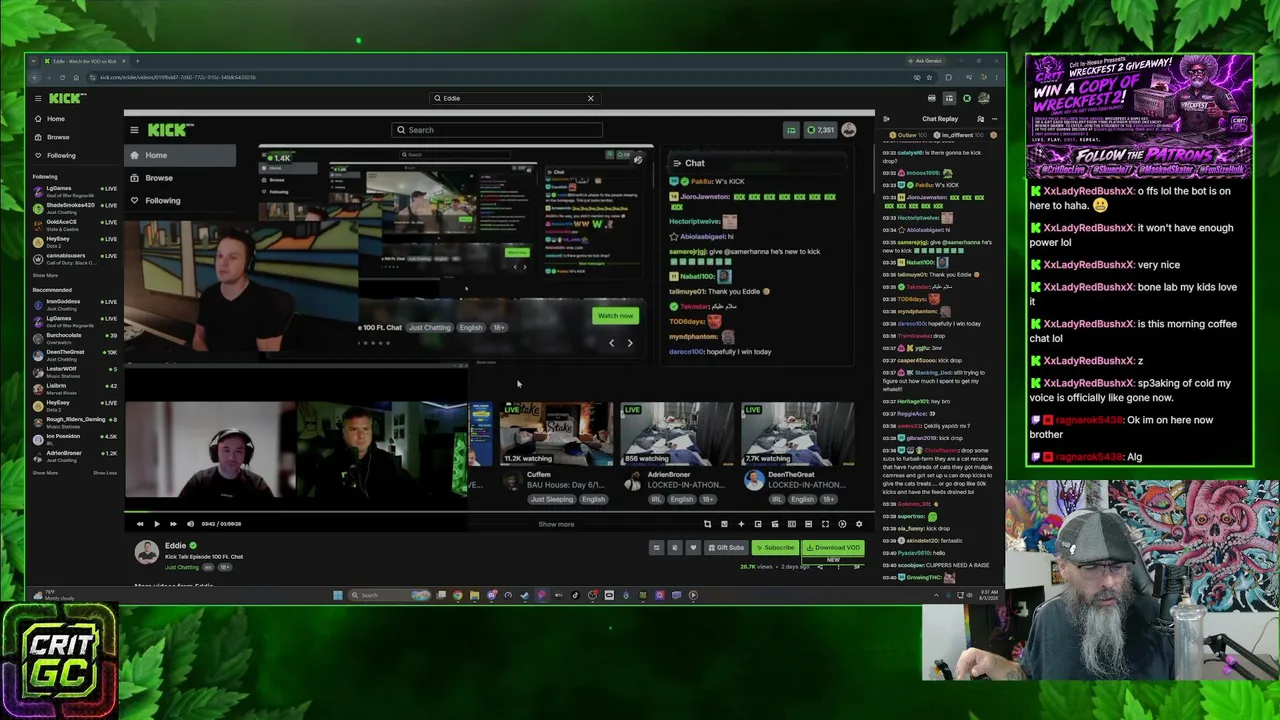Click the KICK logo in the page header
The height and width of the screenshot is (720, 1280).
67,98
